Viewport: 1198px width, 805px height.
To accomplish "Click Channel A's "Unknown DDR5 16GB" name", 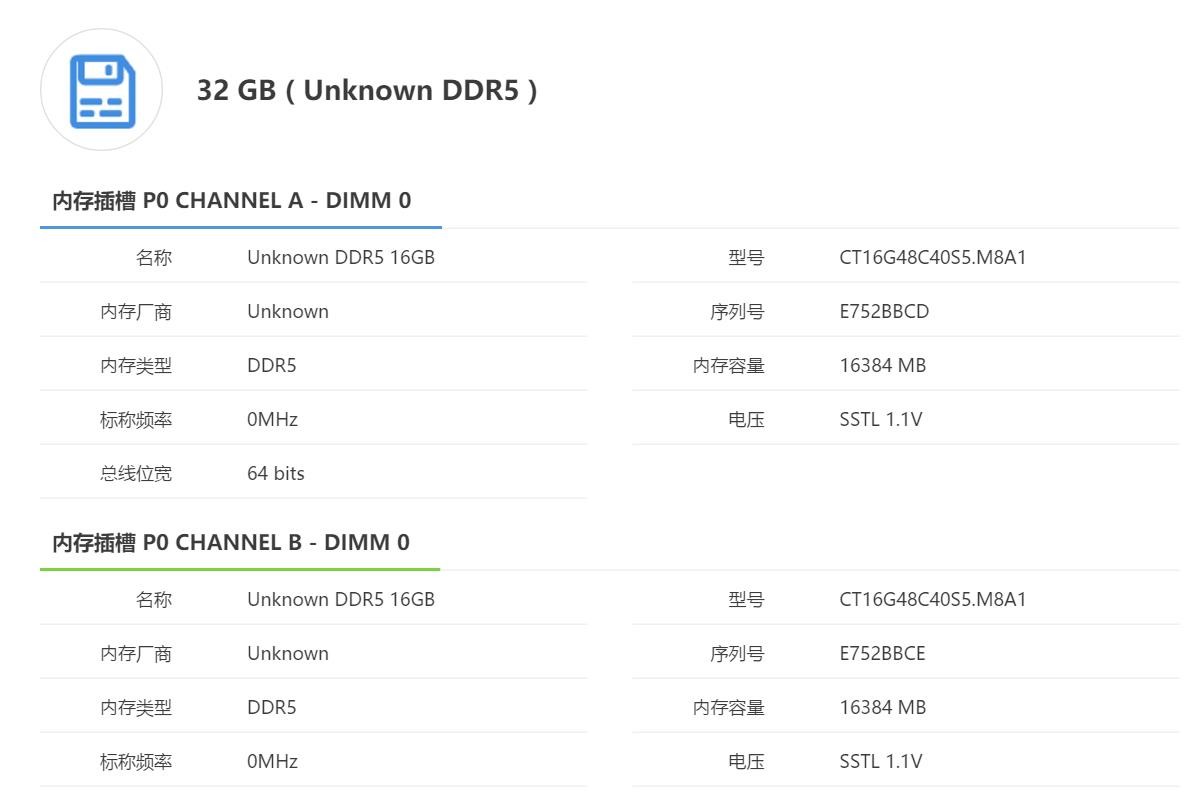I will click(341, 257).
